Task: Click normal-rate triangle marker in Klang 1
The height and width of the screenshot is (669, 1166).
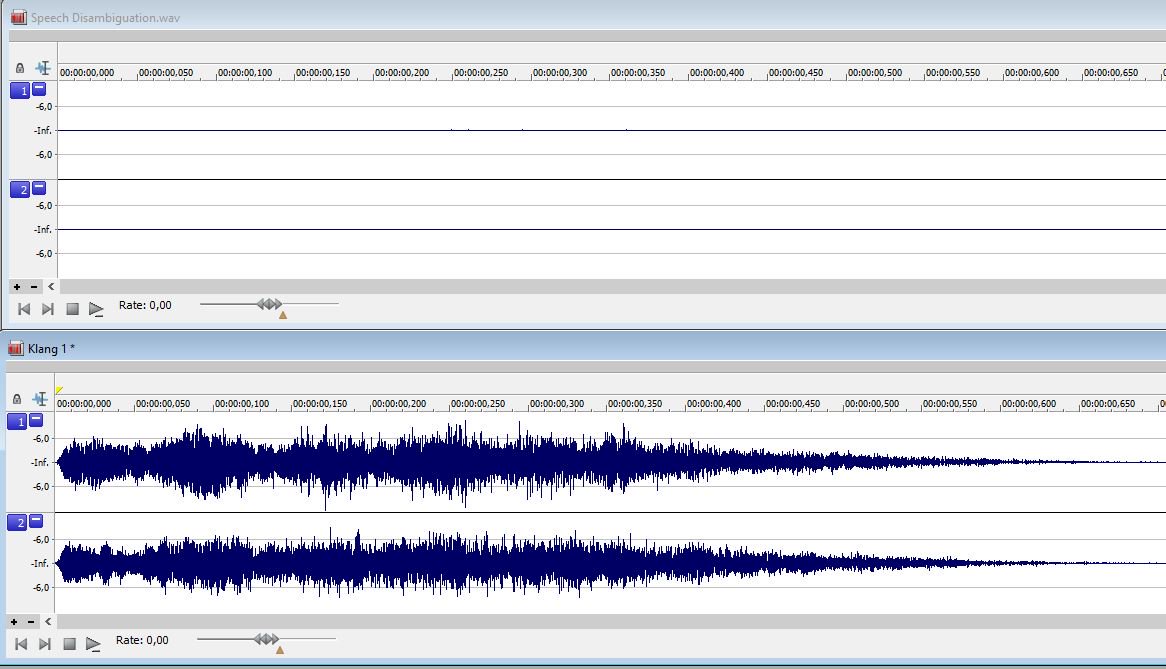Action: pos(280,650)
